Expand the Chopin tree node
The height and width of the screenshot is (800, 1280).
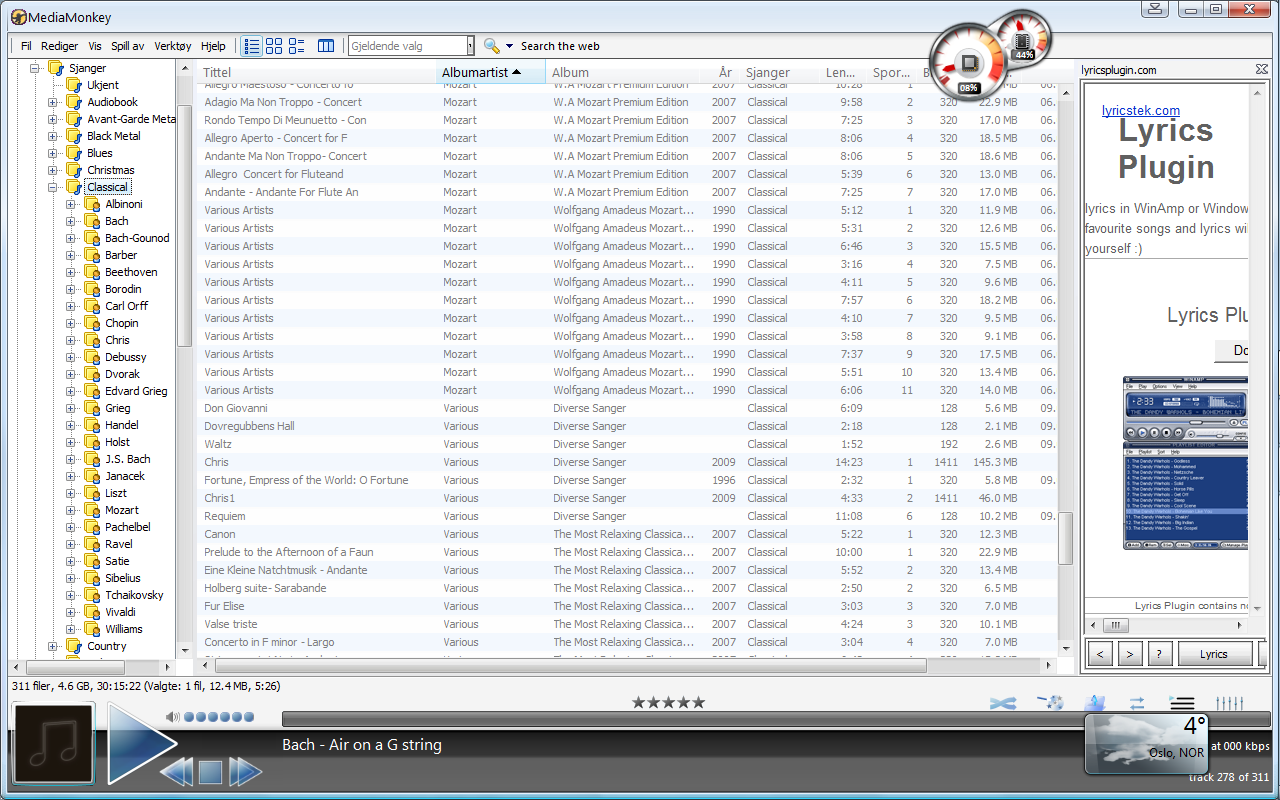coord(71,323)
